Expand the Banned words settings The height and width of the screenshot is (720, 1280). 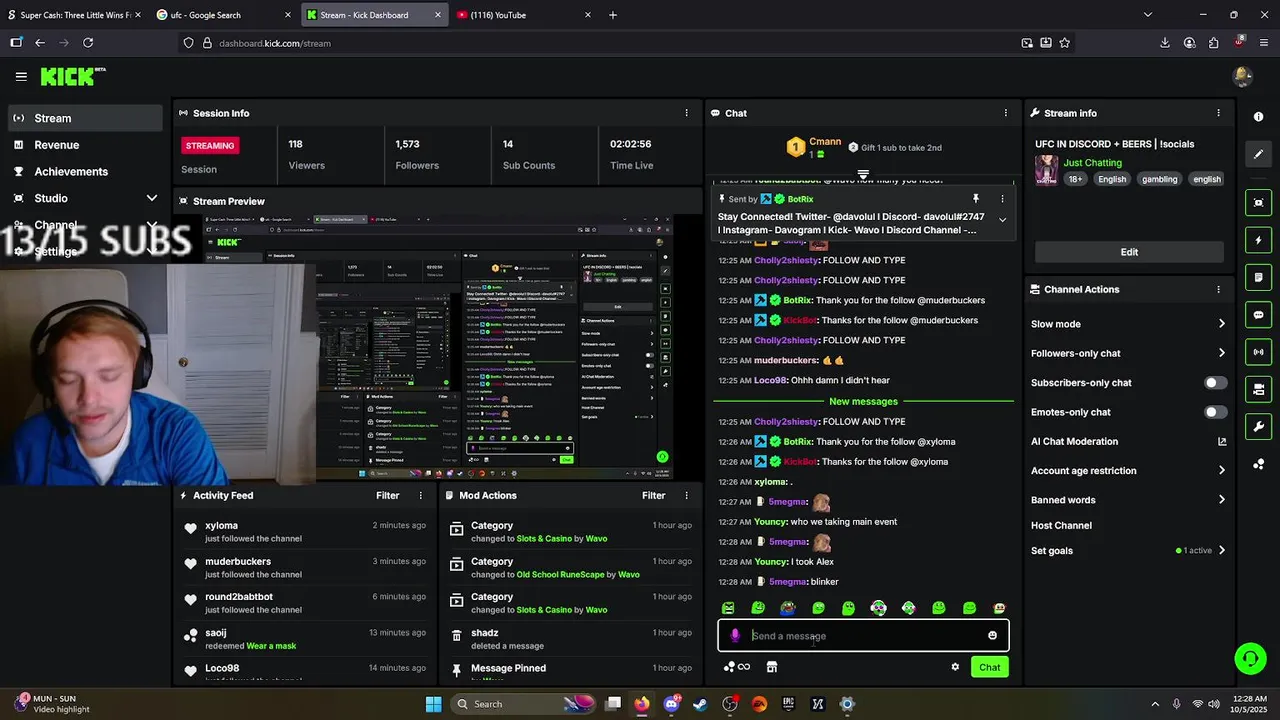point(1221,500)
